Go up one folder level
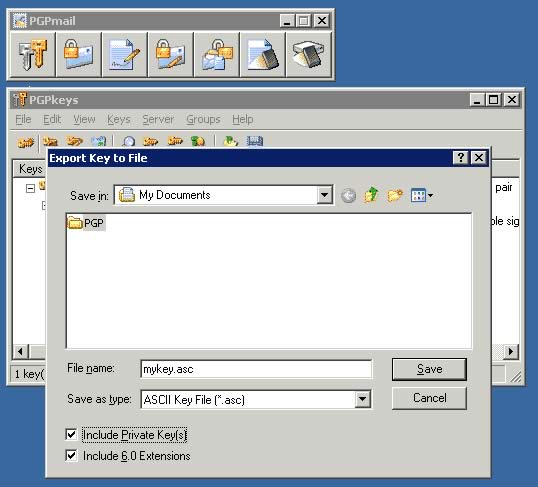Screen dimensions: 538x487 click(372, 196)
